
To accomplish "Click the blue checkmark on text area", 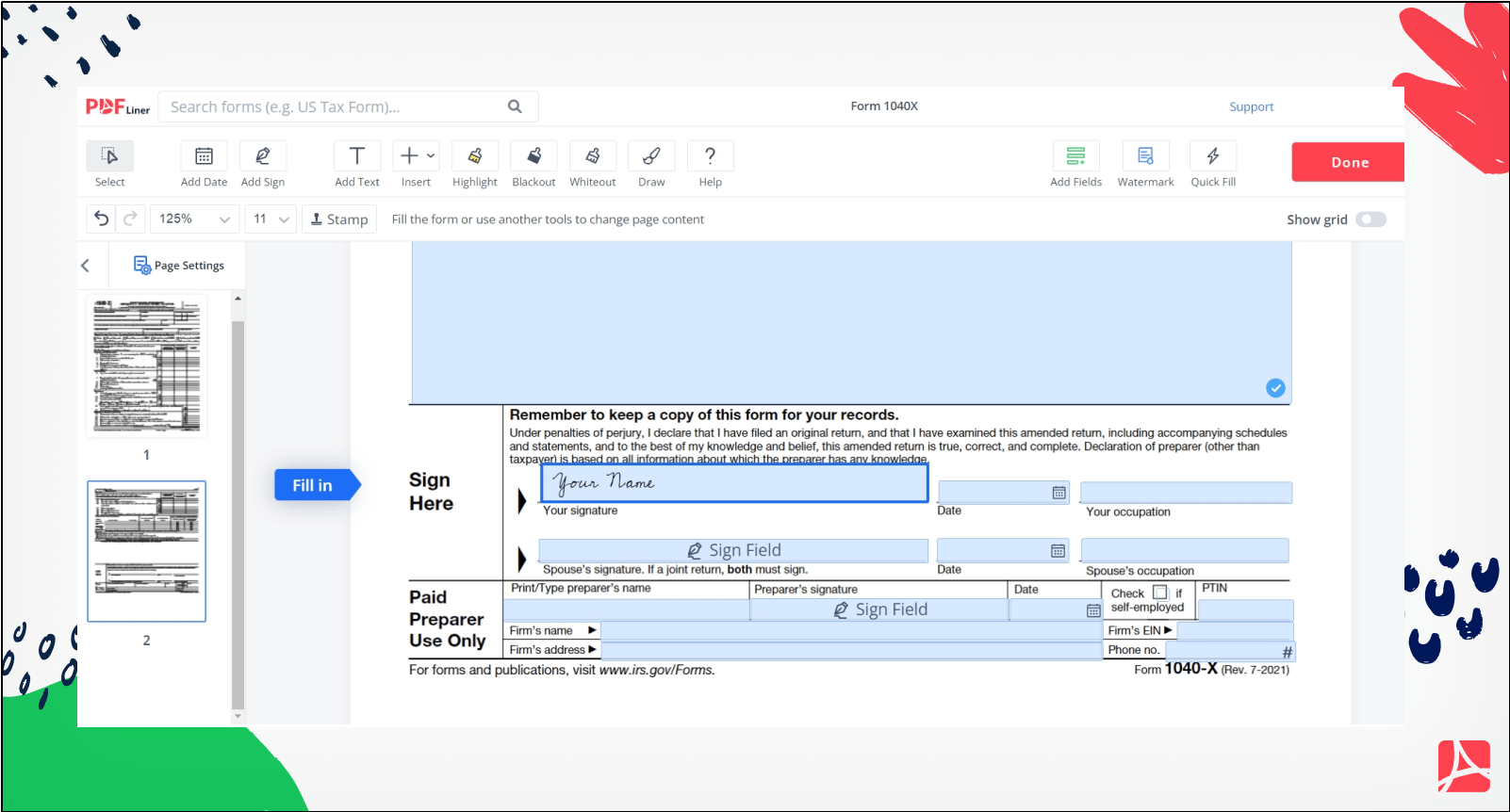I will coord(1275,388).
